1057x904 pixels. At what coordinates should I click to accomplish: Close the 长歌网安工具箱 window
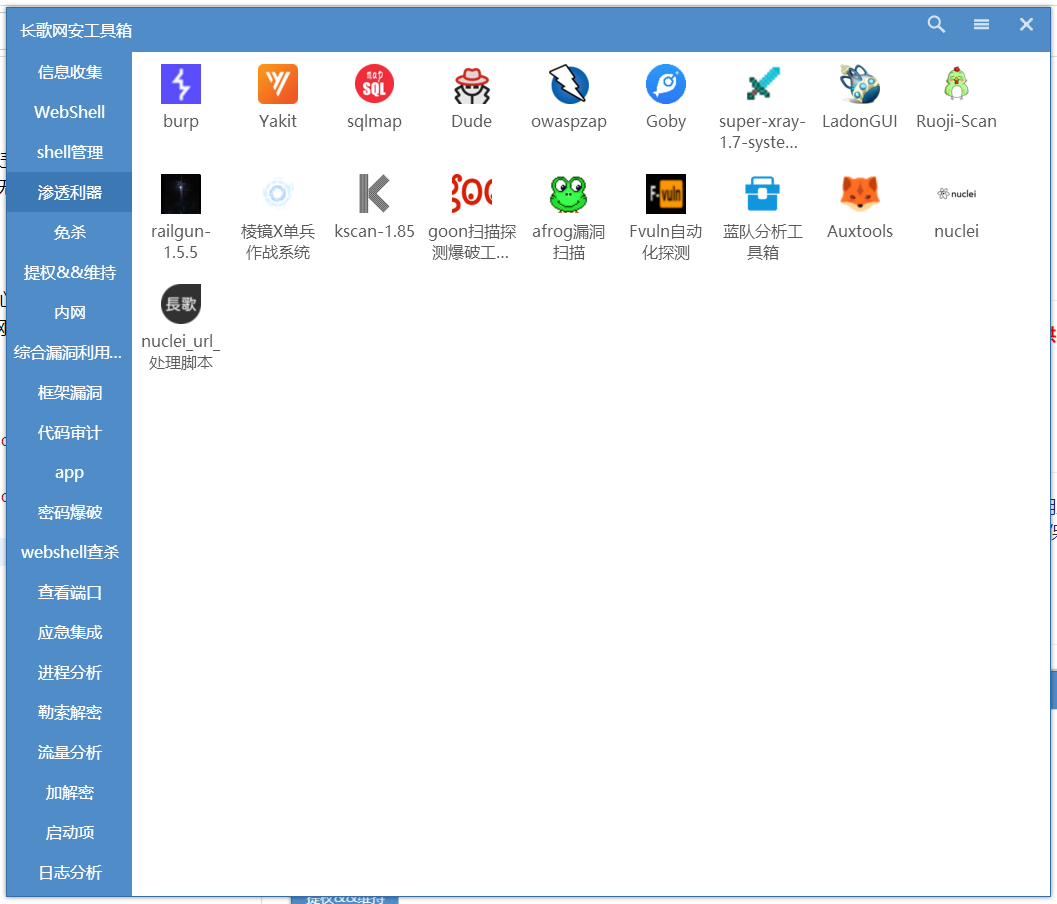click(1026, 24)
